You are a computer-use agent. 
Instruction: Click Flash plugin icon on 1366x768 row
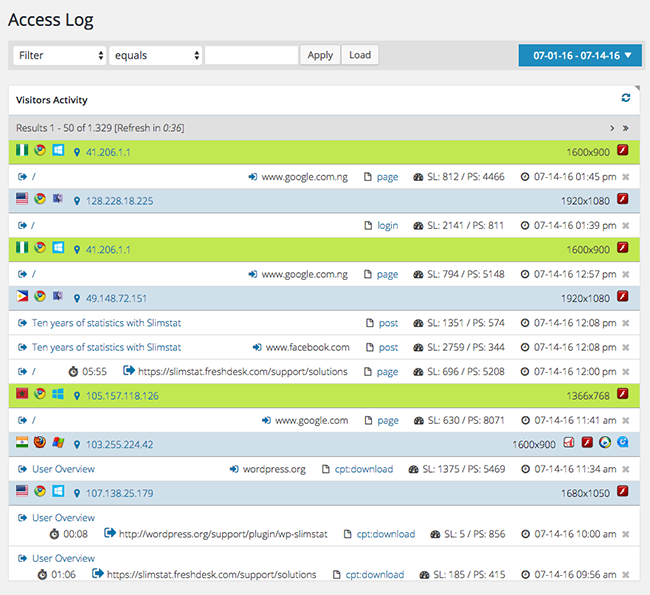(x=623, y=393)
